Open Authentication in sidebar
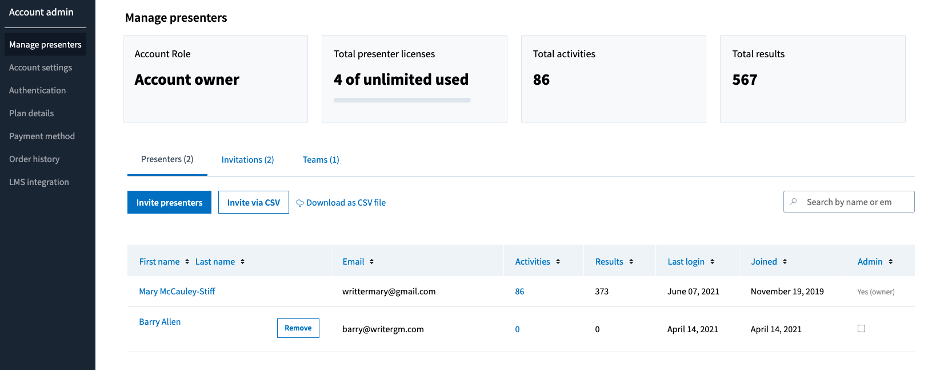Screen dimensions: 936x370 pyautogui.click(x=37, y=90)
